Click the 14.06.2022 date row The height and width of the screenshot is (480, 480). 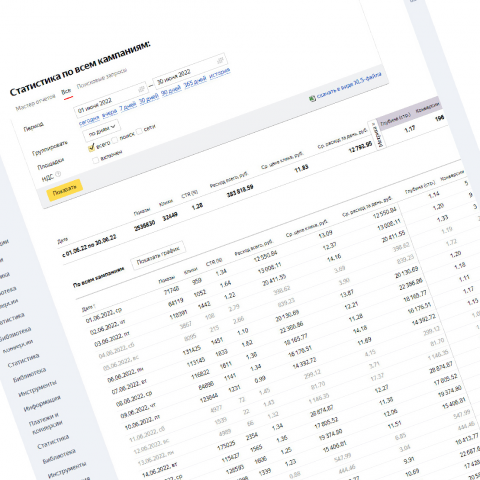(x=160, y=470)
